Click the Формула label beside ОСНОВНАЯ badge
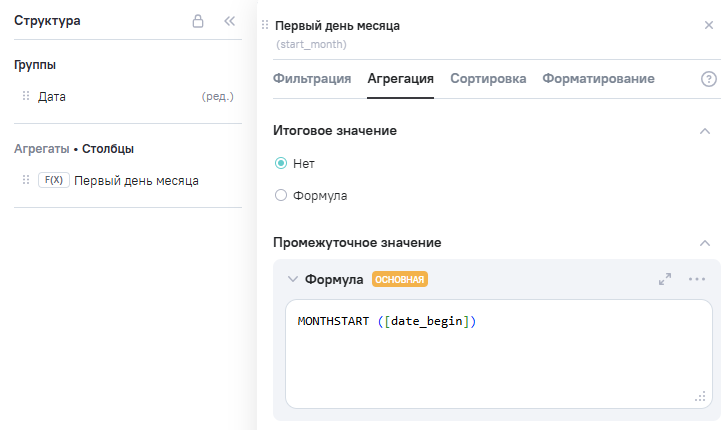 (334, 279)
